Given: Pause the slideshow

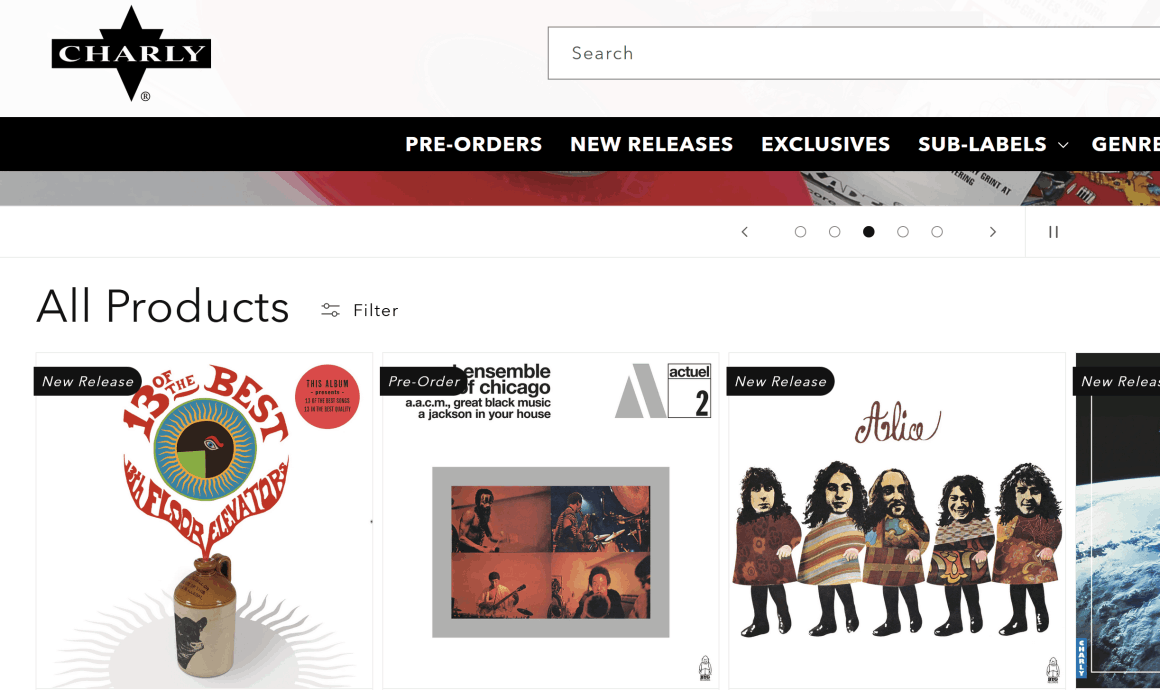Looking at the screenshot, I should 1053,232.
